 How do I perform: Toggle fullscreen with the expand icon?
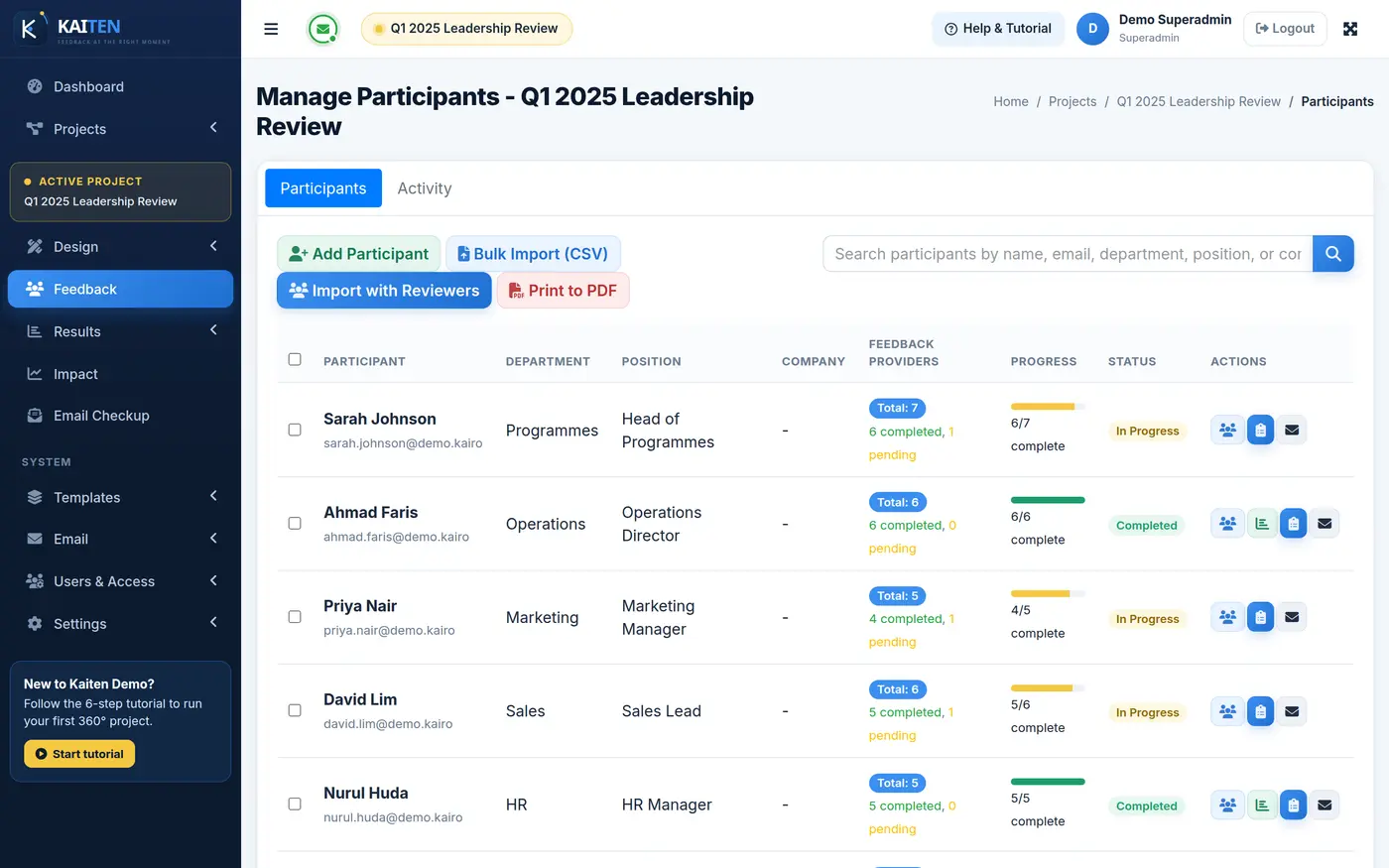pyautogui.click(x=1350, y=29)
